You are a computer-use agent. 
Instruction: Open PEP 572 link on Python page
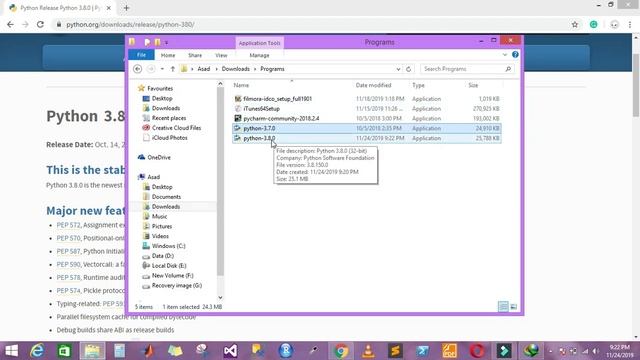pos(68,225)
